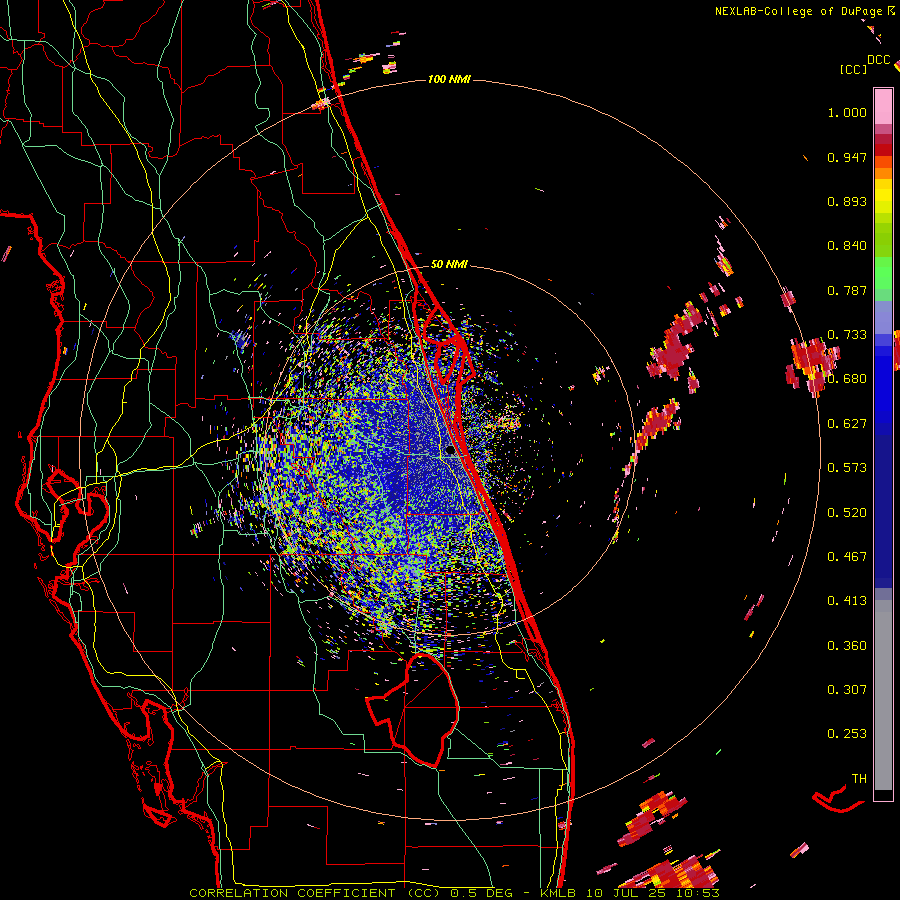Viewport: 900px width, 900px height.
Task: Click the 10 JUL 25 date text
Action: coord(624,893)
